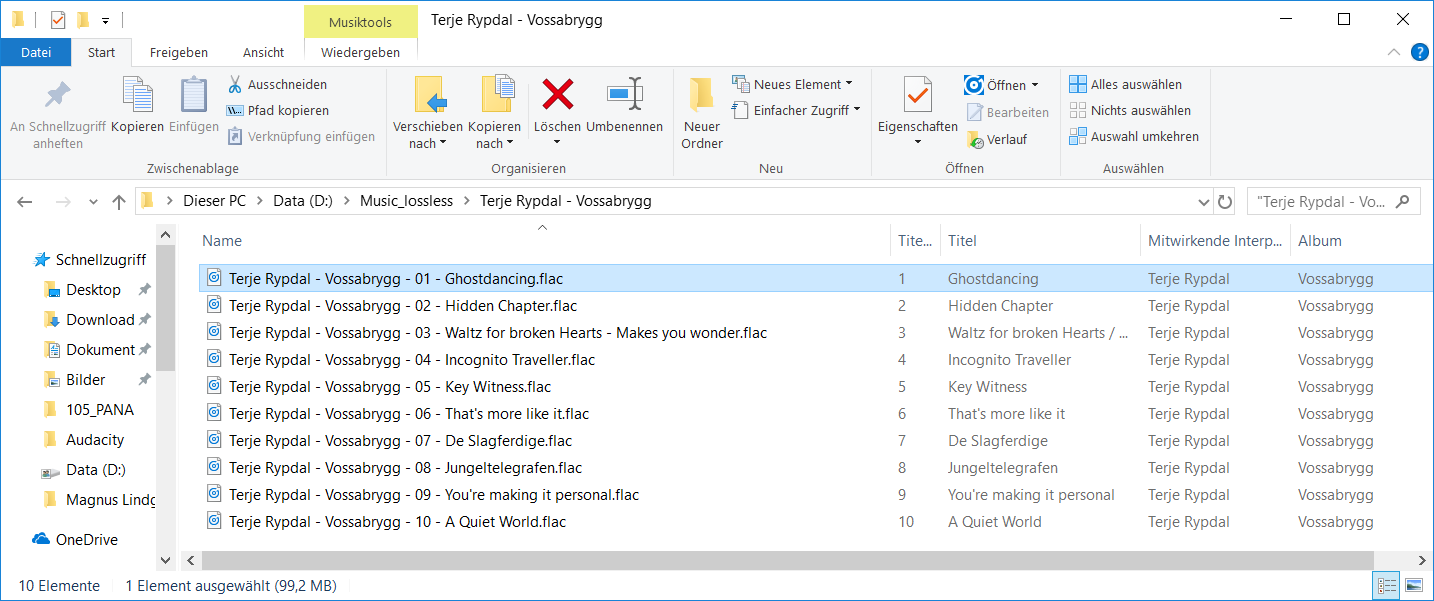1434x601 pixels.
Task: Open the 105_PANA folder in sidebar
Action: point(88,409)
